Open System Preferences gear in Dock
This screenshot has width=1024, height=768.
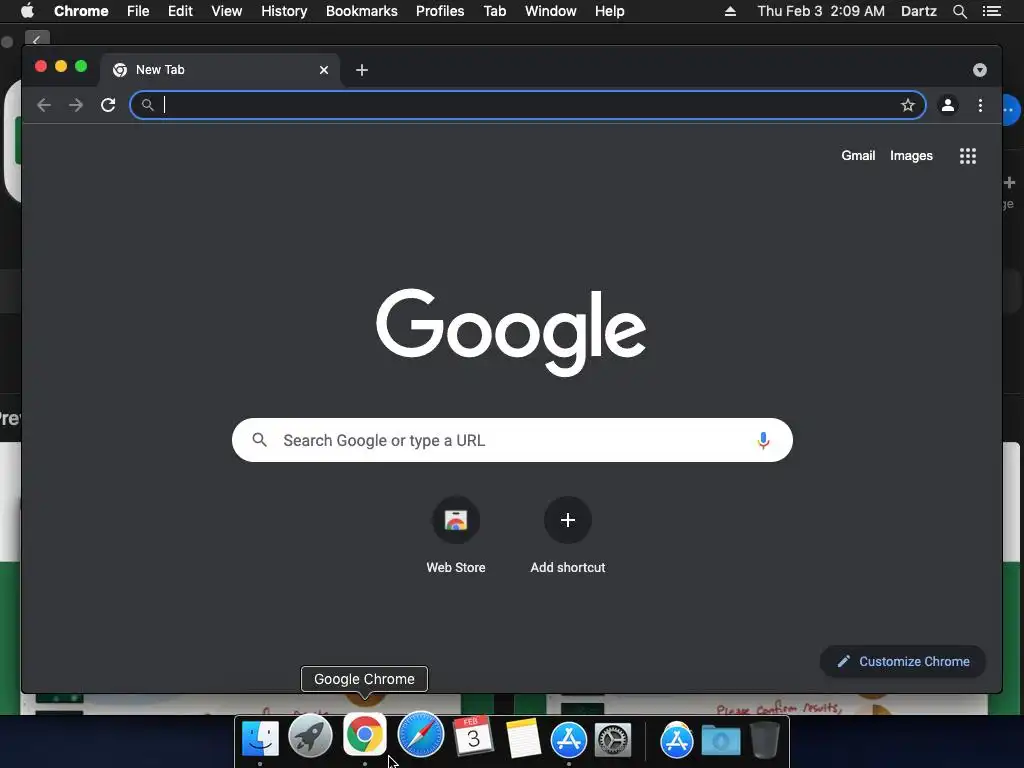(x=612, y=740)
